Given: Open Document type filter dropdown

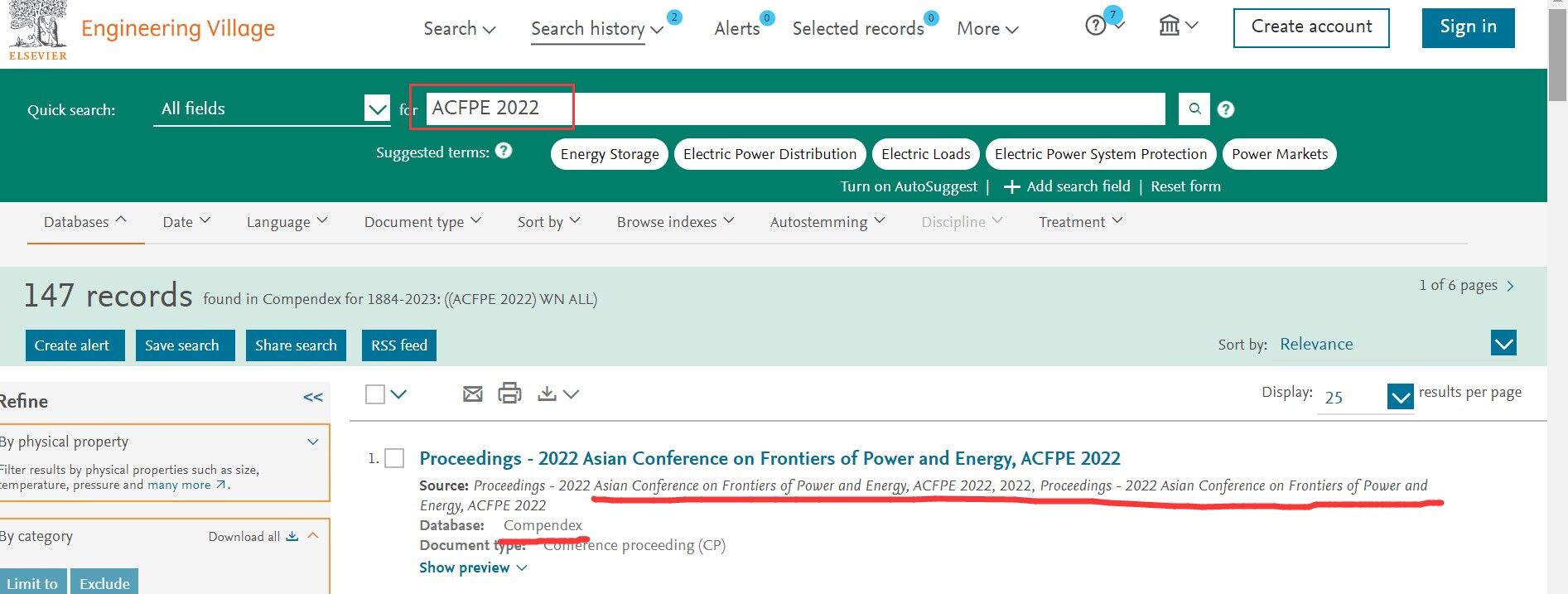Looking at the screenshot, I should 422,221.
